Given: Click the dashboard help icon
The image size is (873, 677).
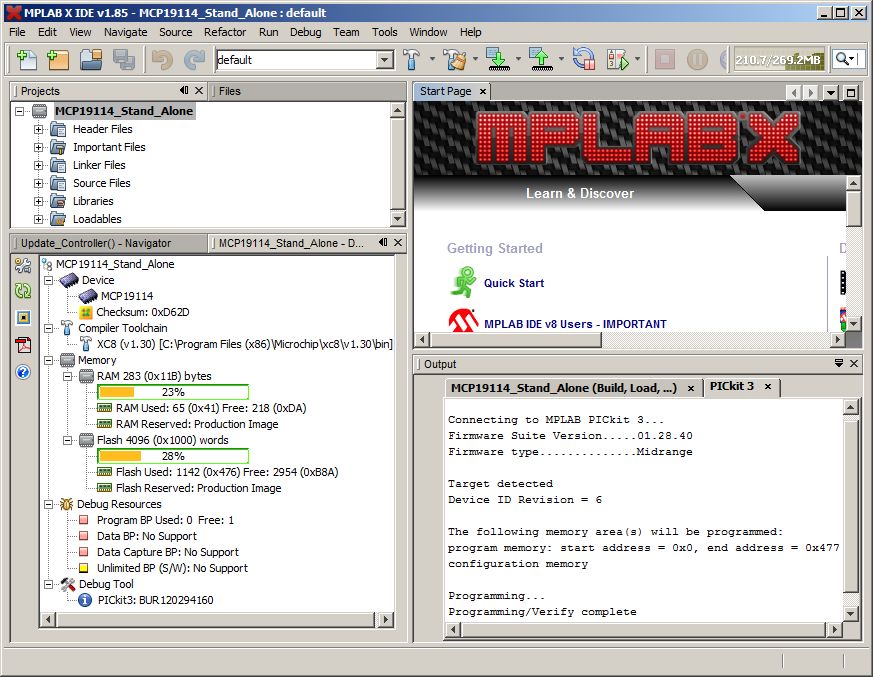Looking at the screenshot, I should pos(23,372).
